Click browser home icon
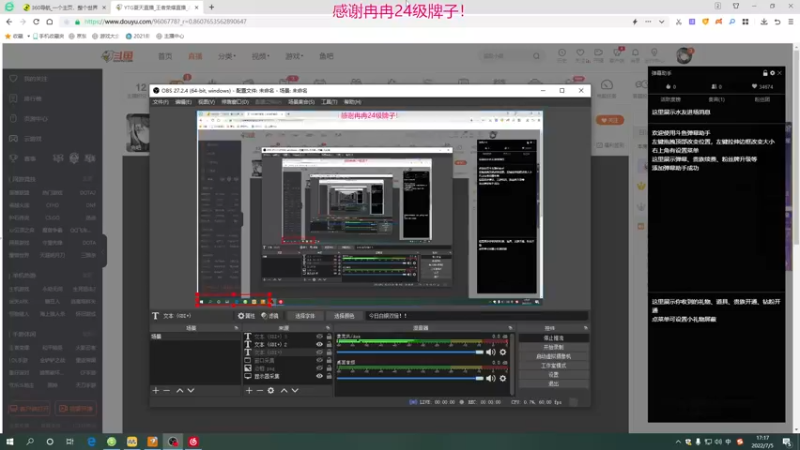 click(x=49, y=22)
